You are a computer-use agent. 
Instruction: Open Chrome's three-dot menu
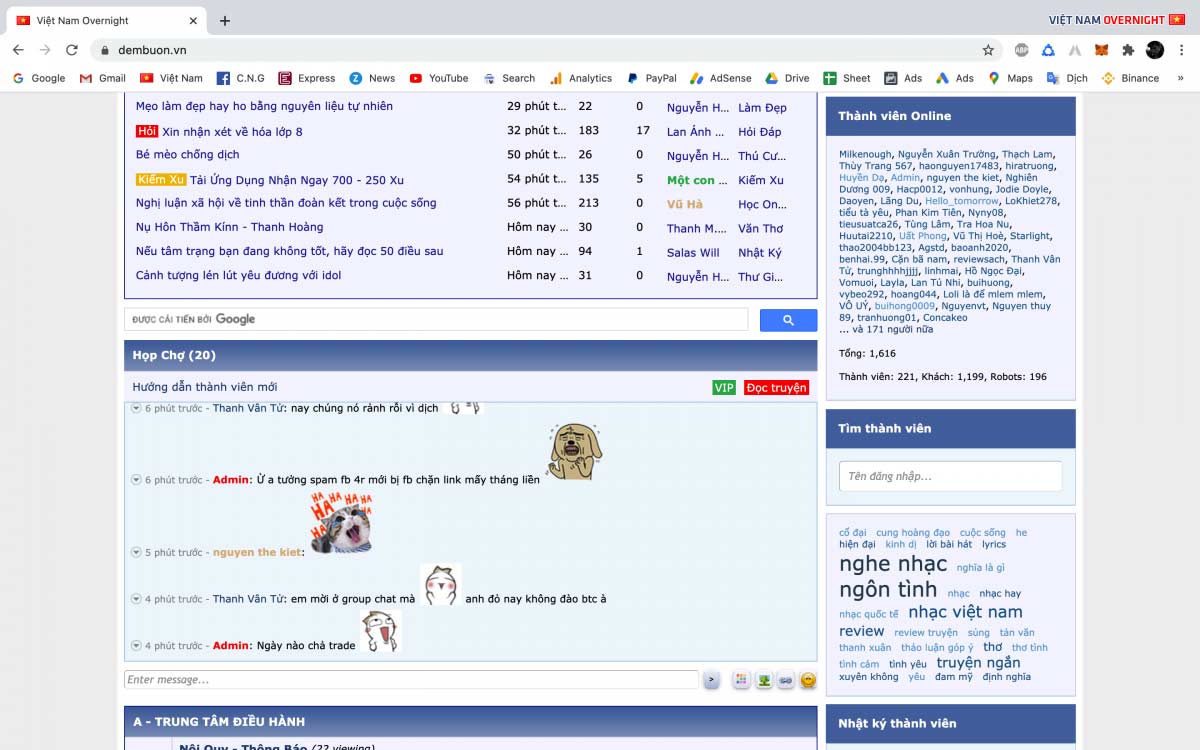1182,50
